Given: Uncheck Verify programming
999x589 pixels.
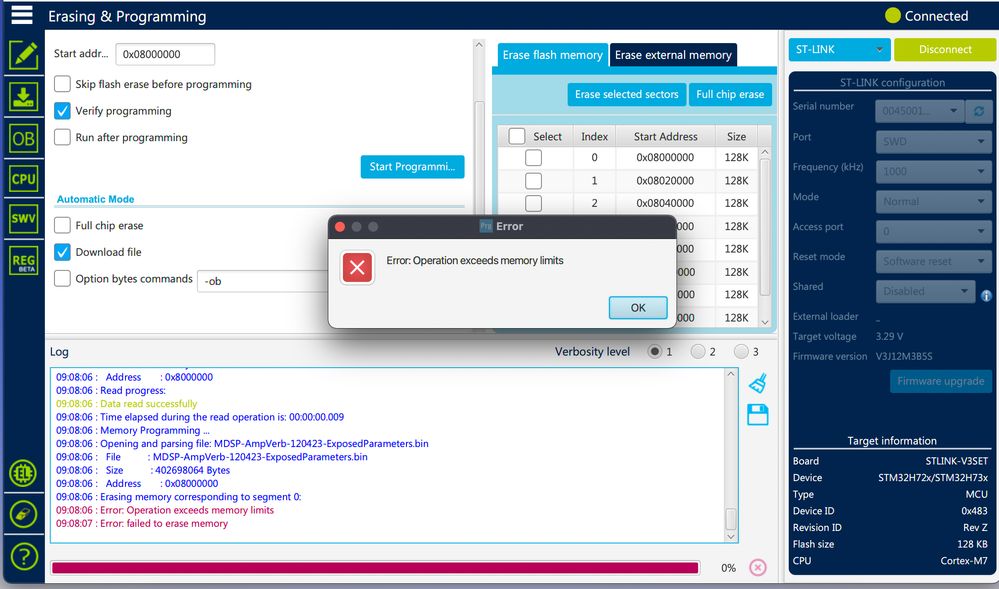Looking at the screenshot, I should pyautogui.click(x=62, y=111).
